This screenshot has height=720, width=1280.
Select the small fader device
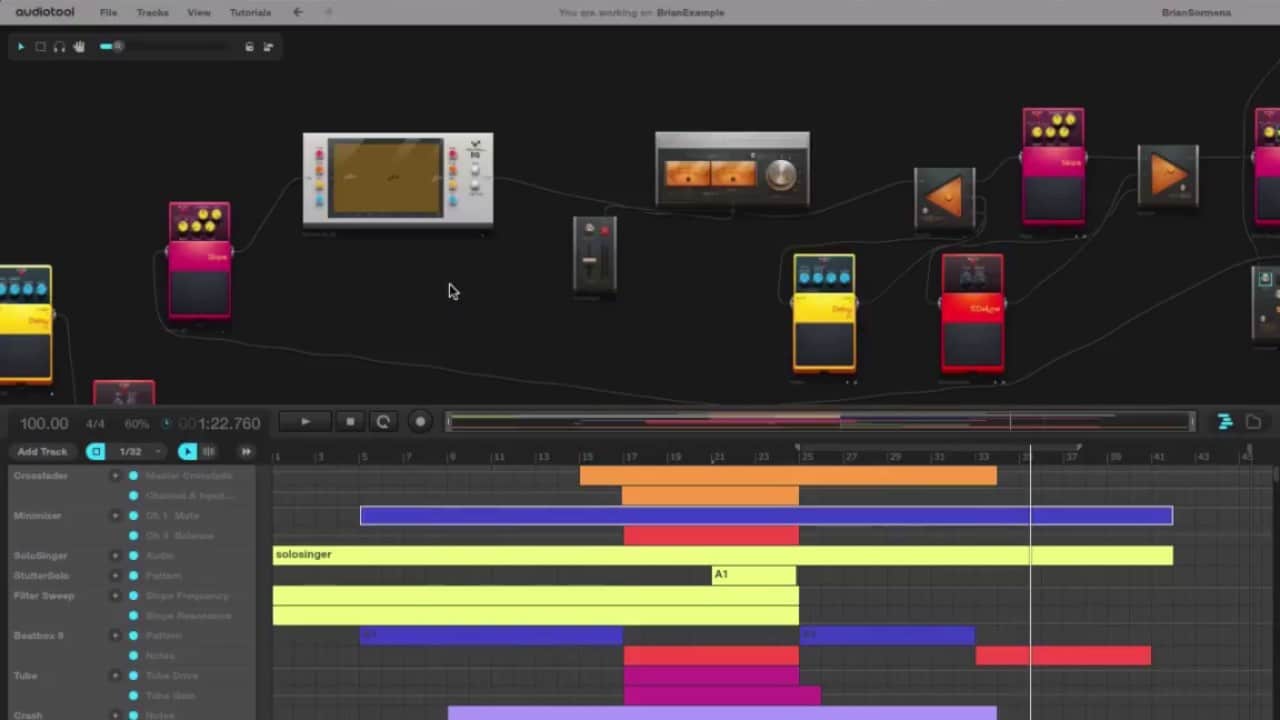pyautogui.click(x=594, y=255)
